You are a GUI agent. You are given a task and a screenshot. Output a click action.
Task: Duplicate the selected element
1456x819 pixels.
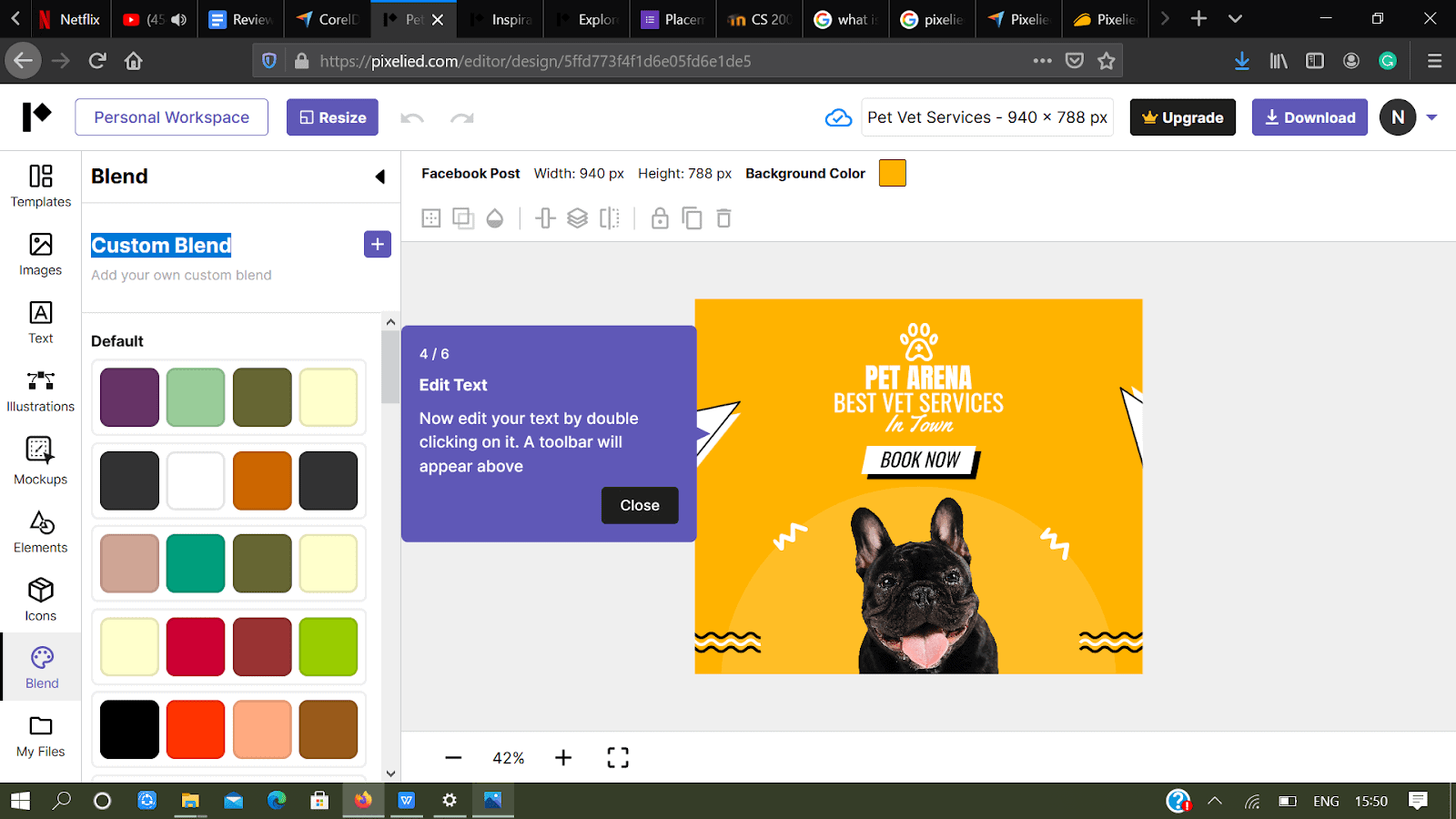tap(693, 218)
